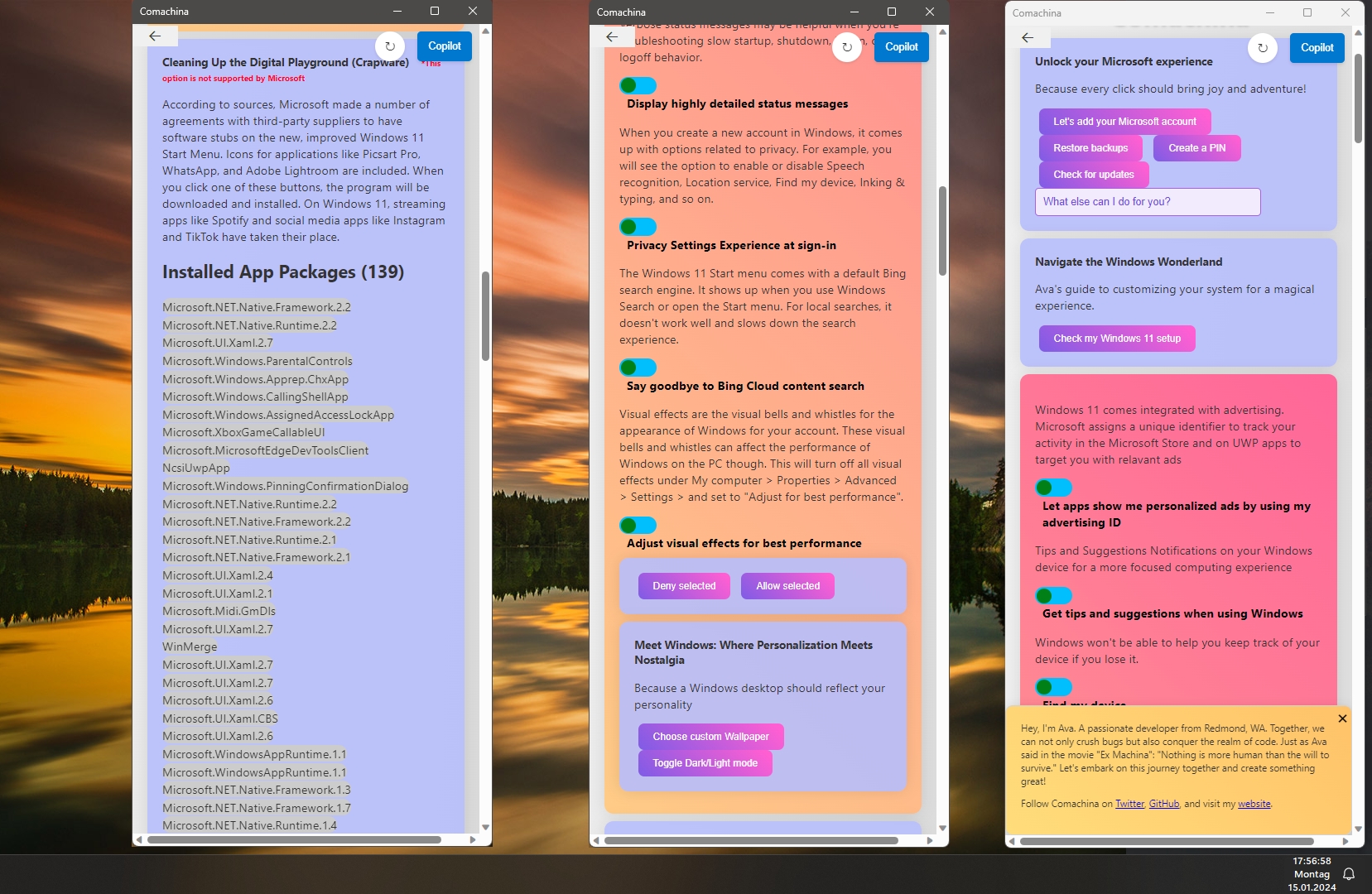Click back arrow in middle Comachina window
Viewport: 1372px width, 894px height.
point(612,36)
